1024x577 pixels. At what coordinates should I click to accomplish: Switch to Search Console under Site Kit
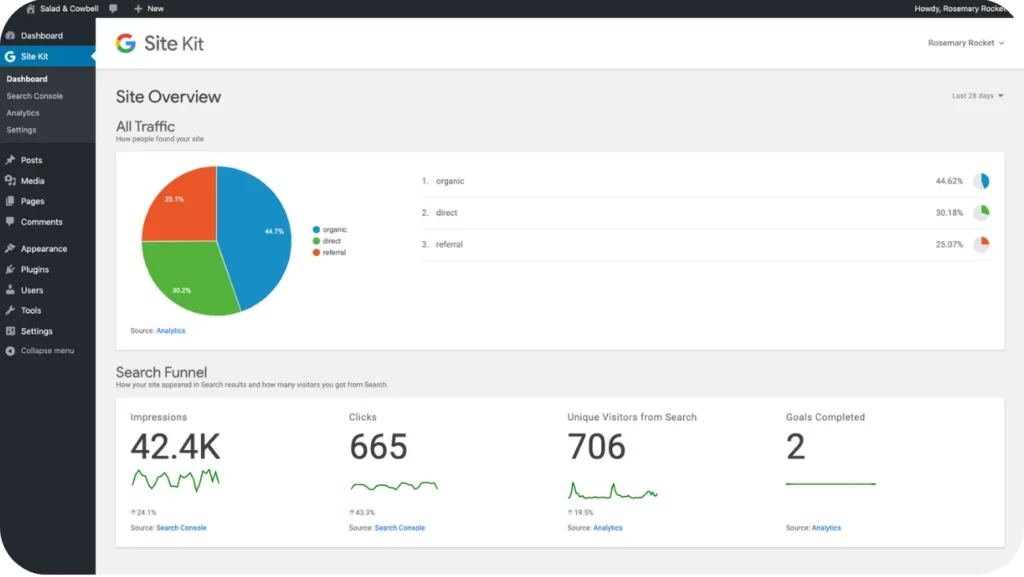click(37, 95)
